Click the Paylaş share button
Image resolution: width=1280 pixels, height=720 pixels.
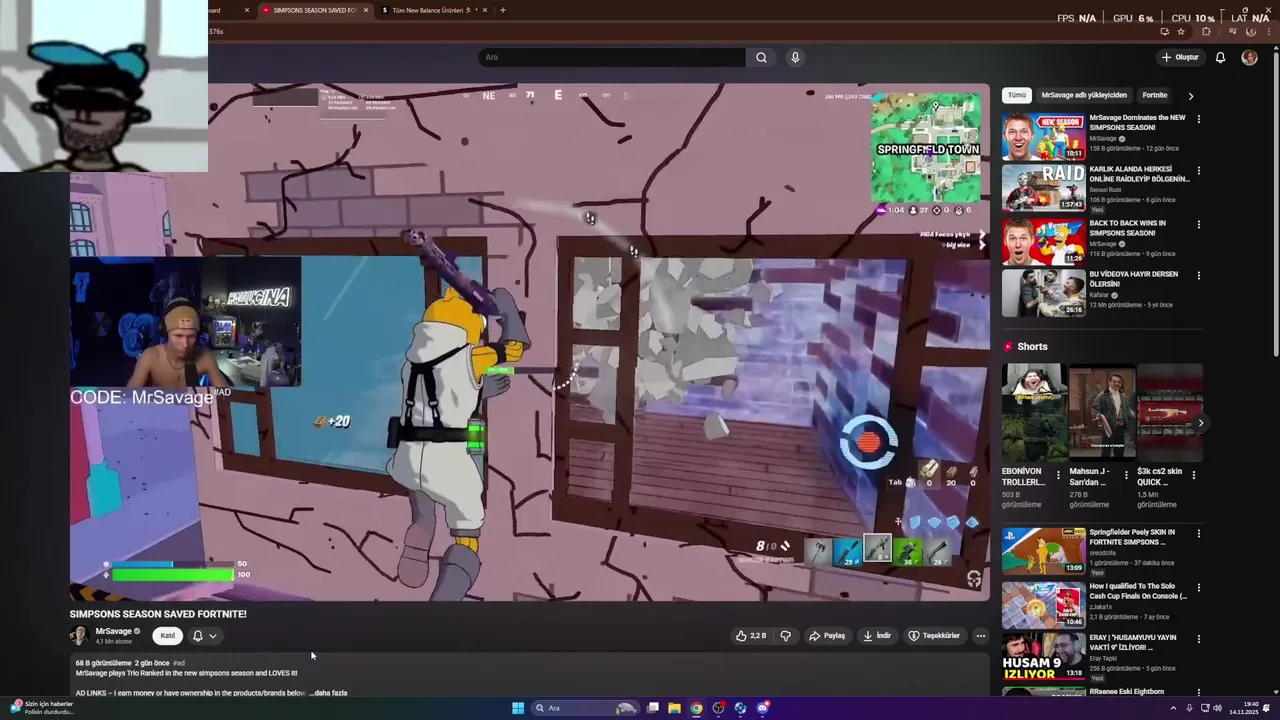[x=827, y=635]
